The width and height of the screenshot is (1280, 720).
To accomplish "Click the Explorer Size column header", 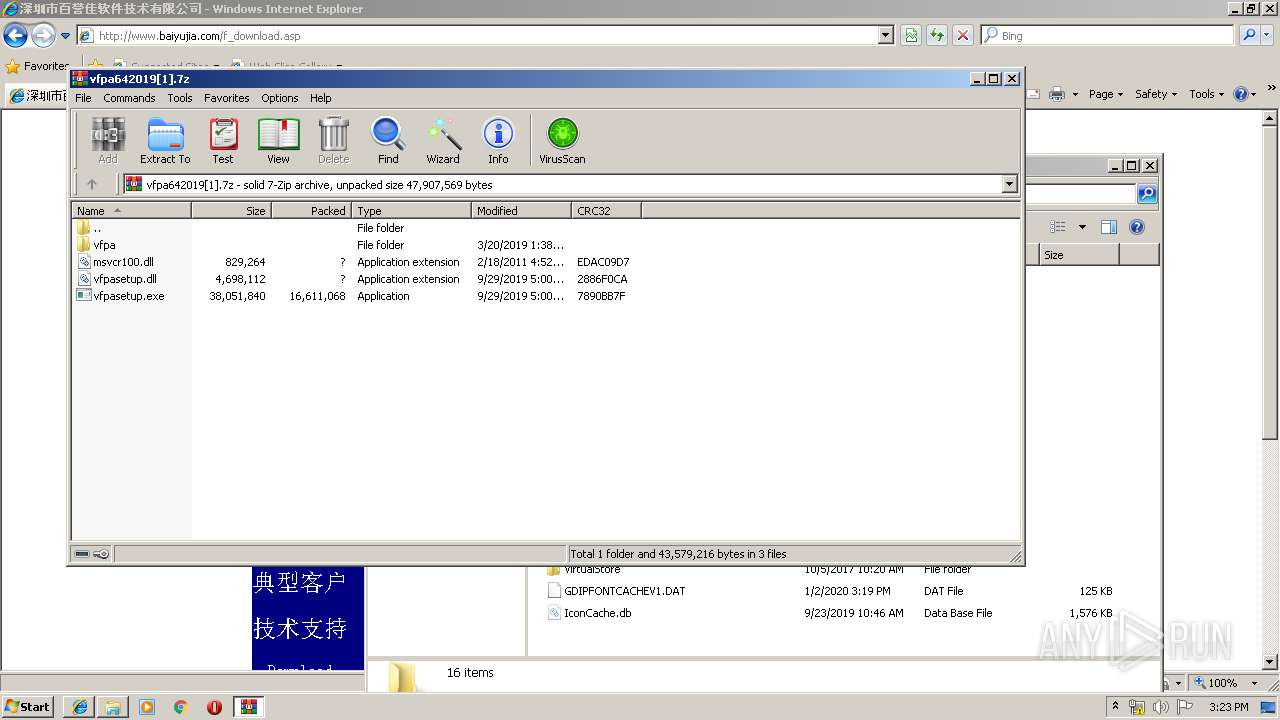I will 1078,255.
